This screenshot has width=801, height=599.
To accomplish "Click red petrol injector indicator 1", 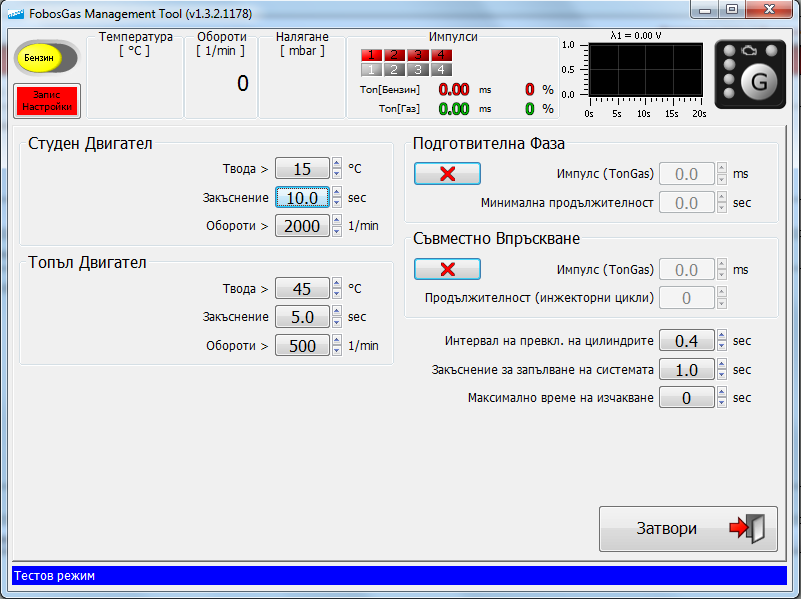I will click(x=371, y=55).
